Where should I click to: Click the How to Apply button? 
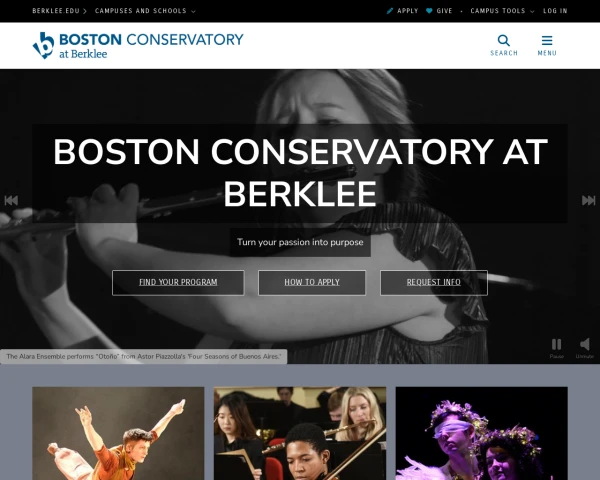coord(312,282)
